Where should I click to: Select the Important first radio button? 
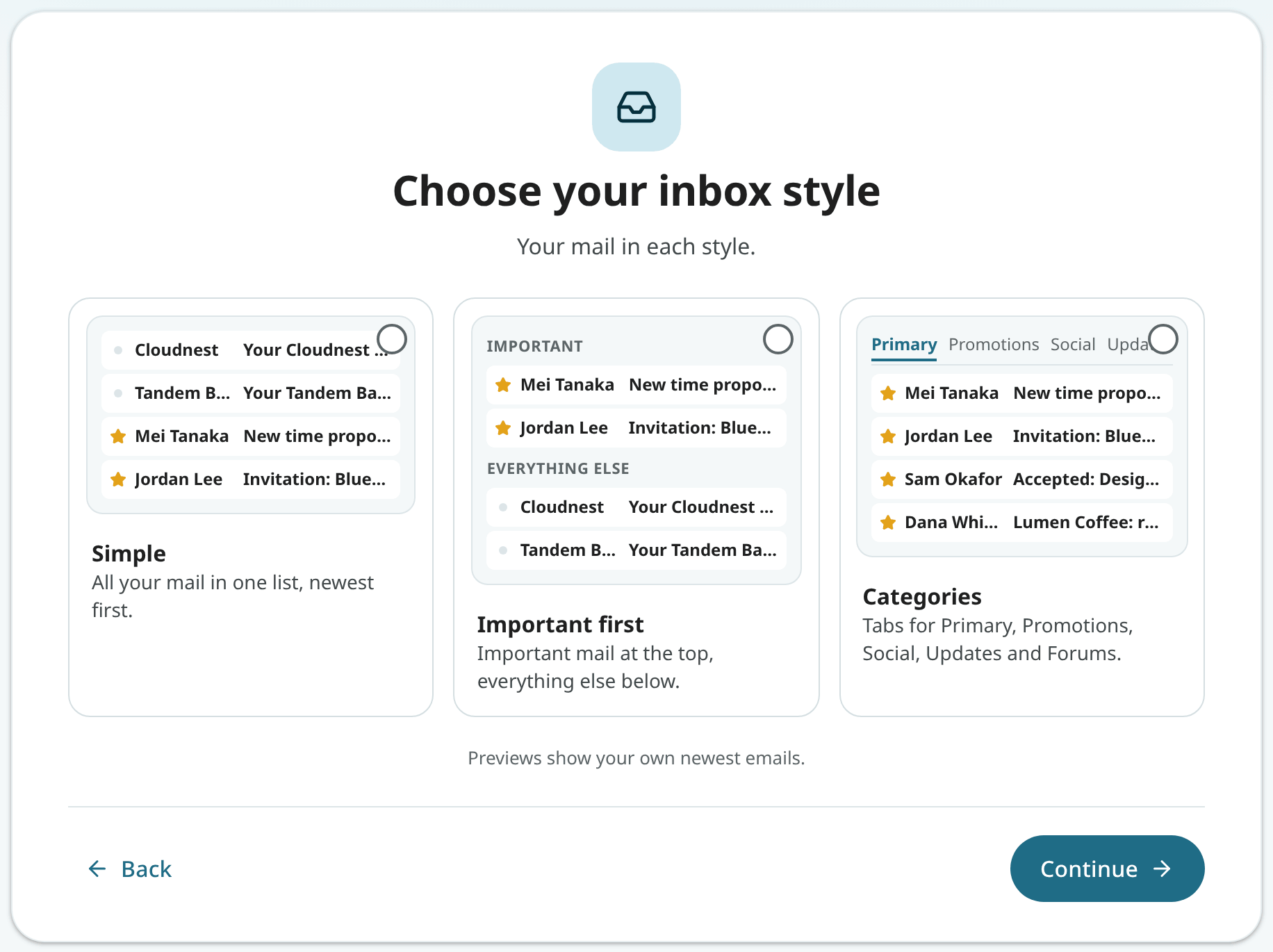click(778, 339)
